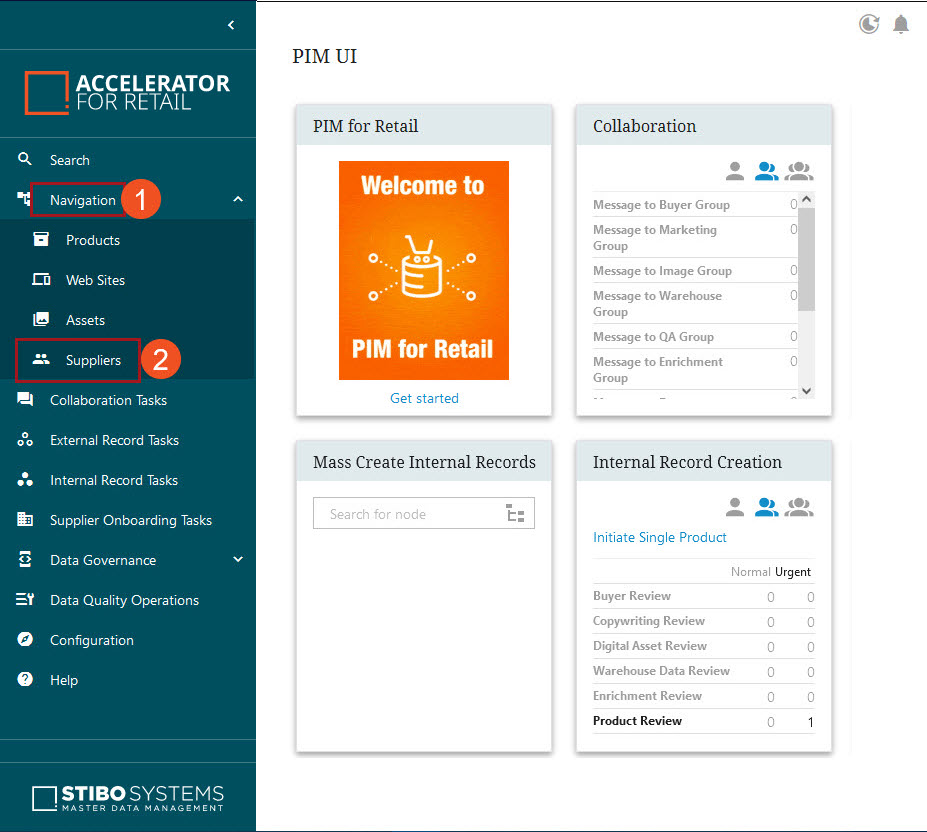The image size is (927, 832).
Task: Open Message to Buyer Group row
Action: pos(695,205)
